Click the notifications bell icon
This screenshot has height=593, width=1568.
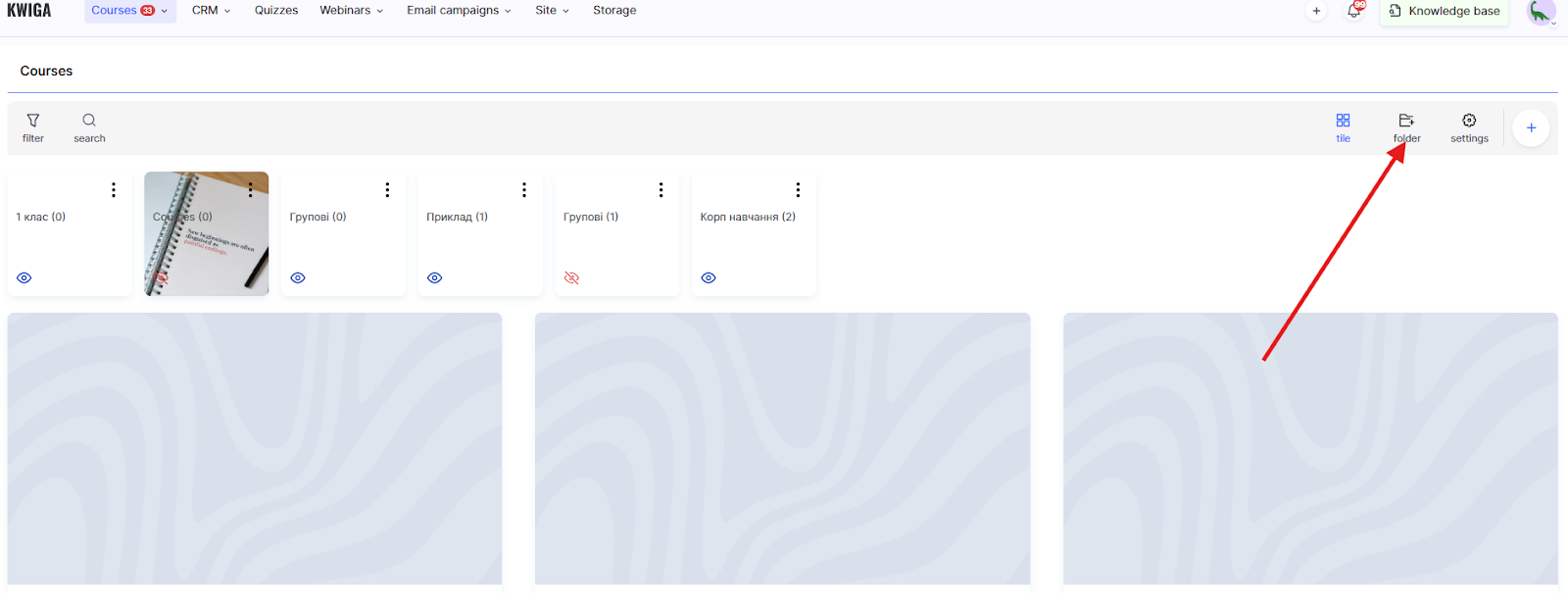pyautogui.click(x=1353, y=11)
